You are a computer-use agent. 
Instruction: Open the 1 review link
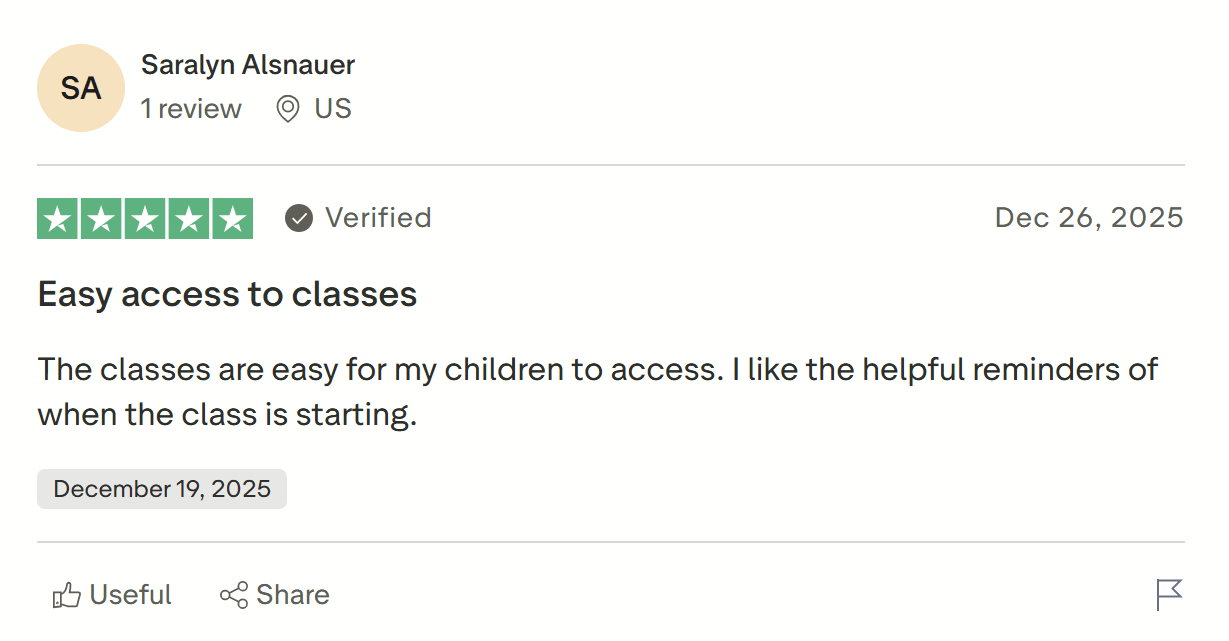coord(191,109)
